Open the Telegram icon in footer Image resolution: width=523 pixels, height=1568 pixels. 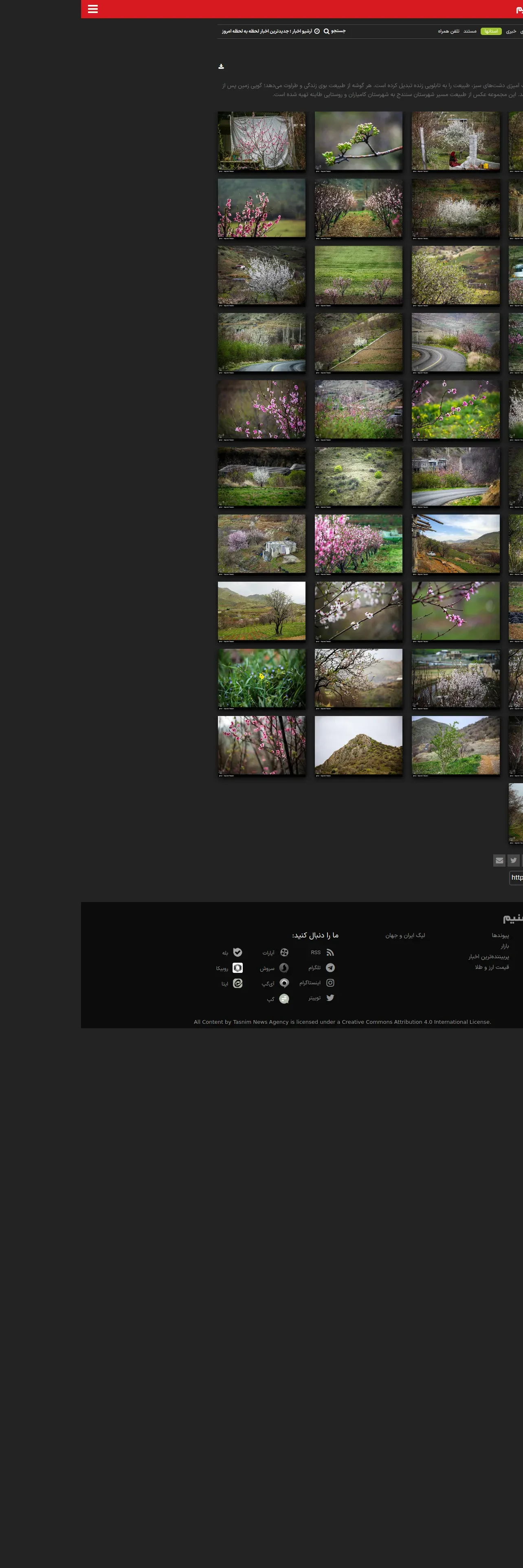(x=330, y=968)
